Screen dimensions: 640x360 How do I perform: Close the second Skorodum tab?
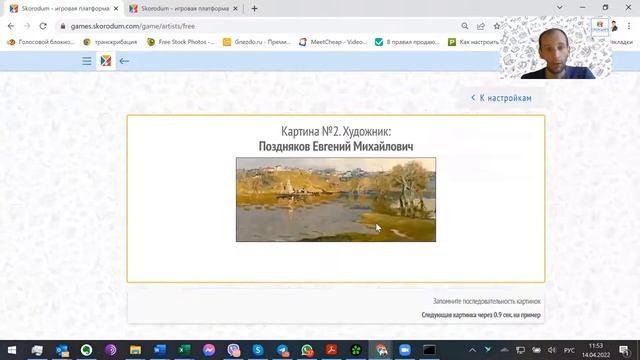pyautogui.click(x=235, y=8)
